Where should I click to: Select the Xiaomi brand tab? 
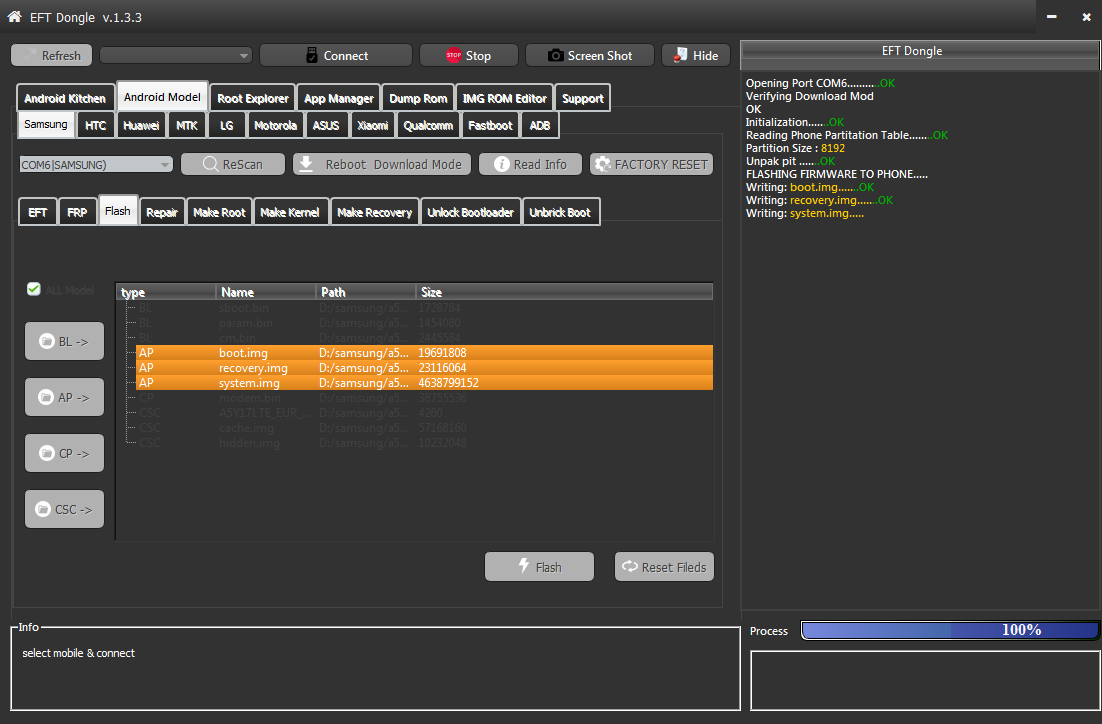point(372,126)
